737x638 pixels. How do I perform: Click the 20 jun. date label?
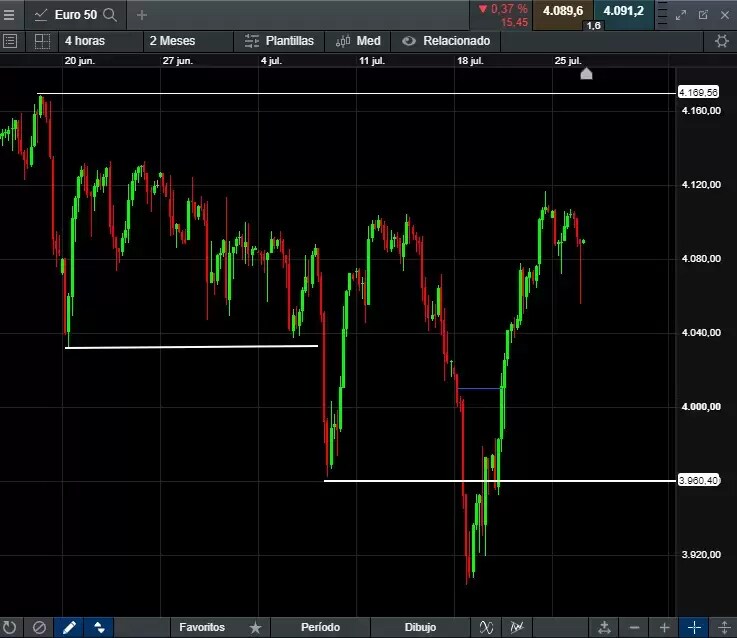click(79, 61)
